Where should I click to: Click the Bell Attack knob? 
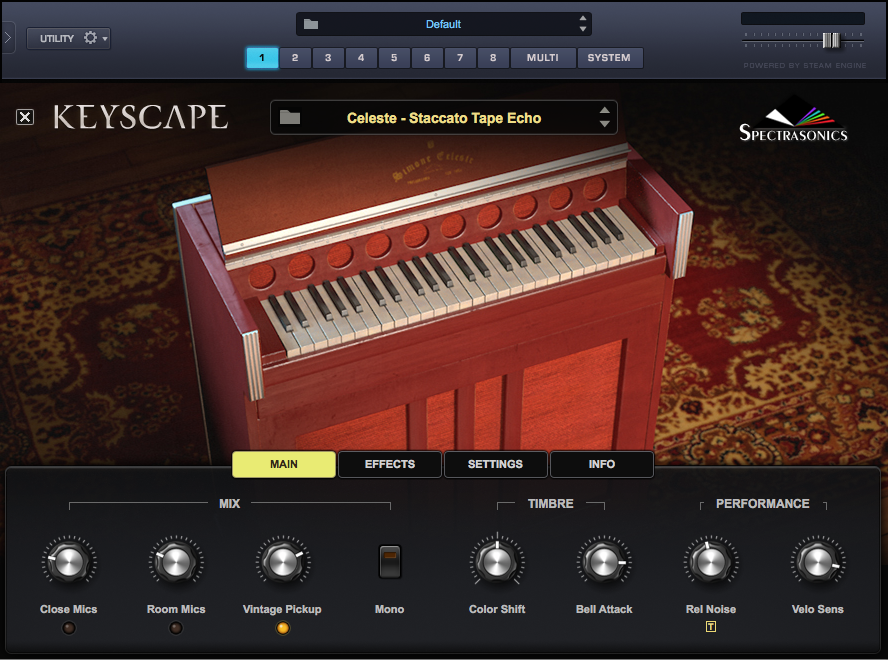pos(604,562)
